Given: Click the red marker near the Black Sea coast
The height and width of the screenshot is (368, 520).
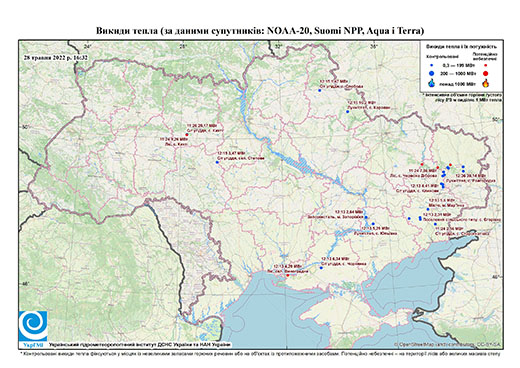Looking at the screenshot, I should click(288, 275).
